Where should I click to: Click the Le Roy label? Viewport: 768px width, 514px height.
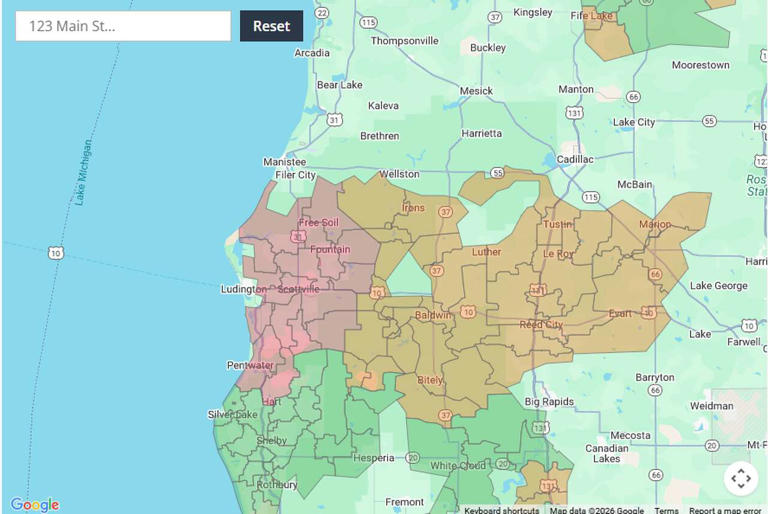click(558, 254)
